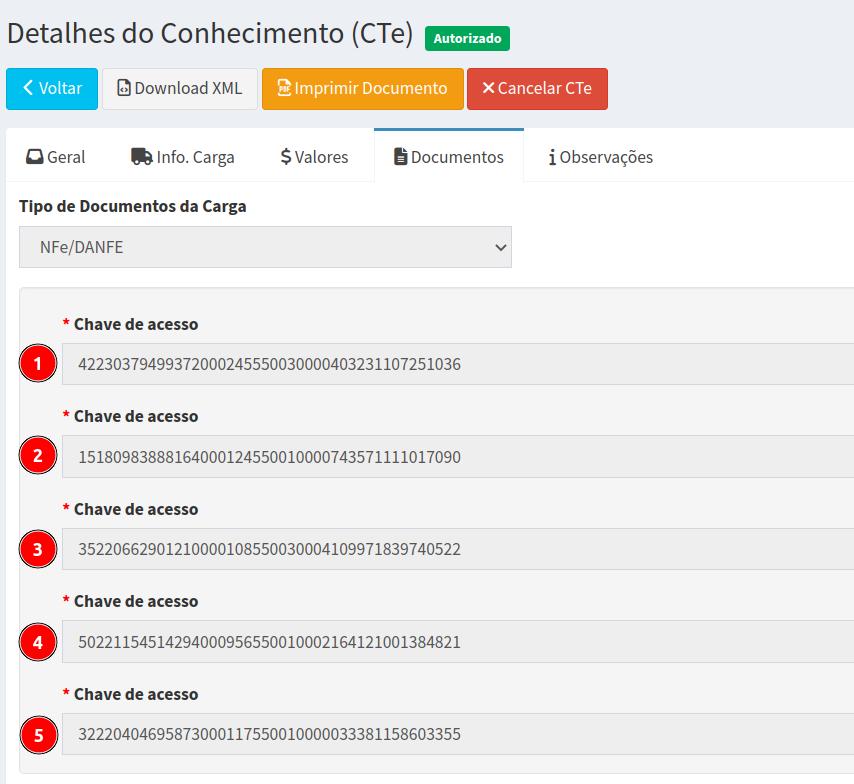Viewport: 854px width, 784px height.
Task: Click the dollar sign icon on Valores tab
Action: [x=286, y=157]
